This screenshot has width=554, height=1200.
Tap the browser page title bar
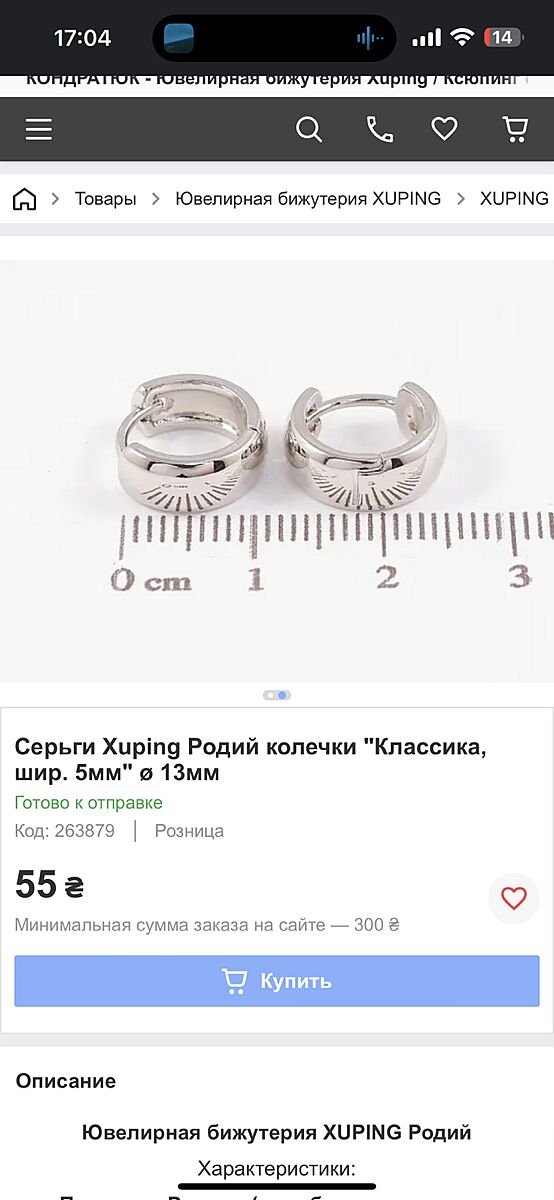277,80
